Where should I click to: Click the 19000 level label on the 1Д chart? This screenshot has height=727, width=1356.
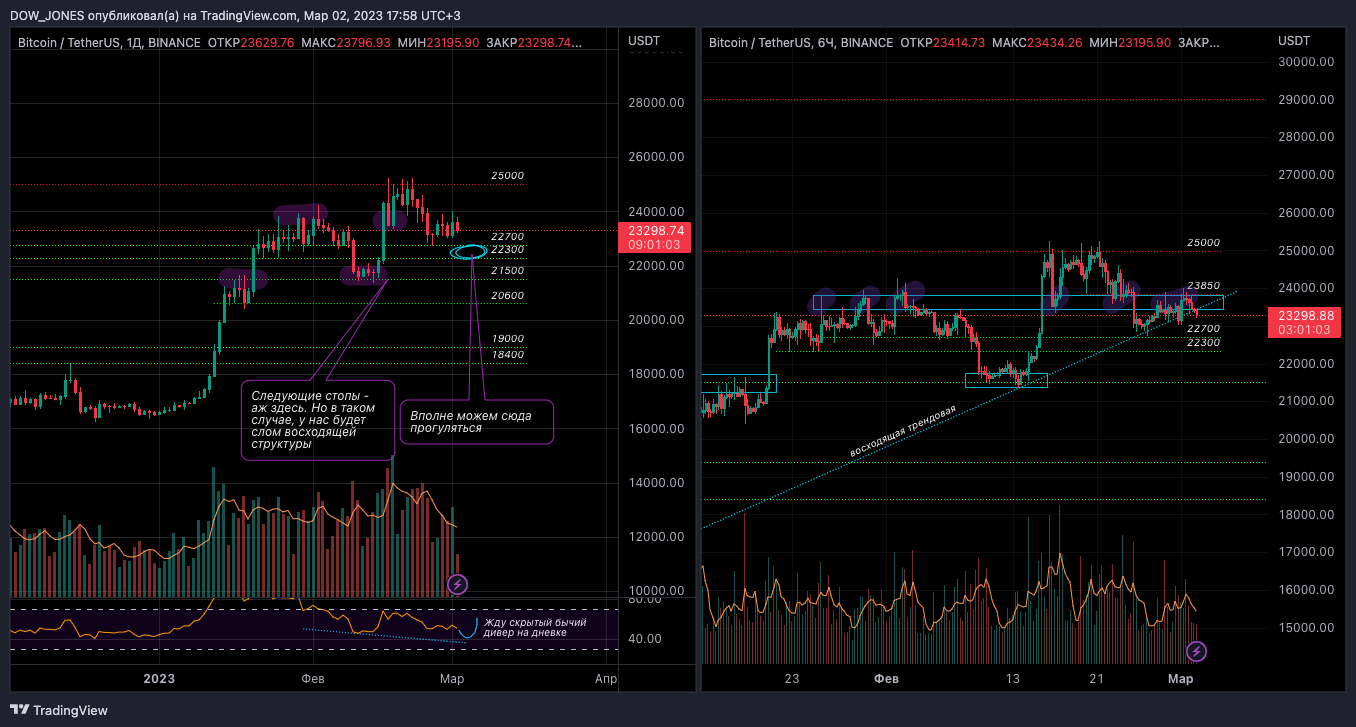click(x=507, y=339)
